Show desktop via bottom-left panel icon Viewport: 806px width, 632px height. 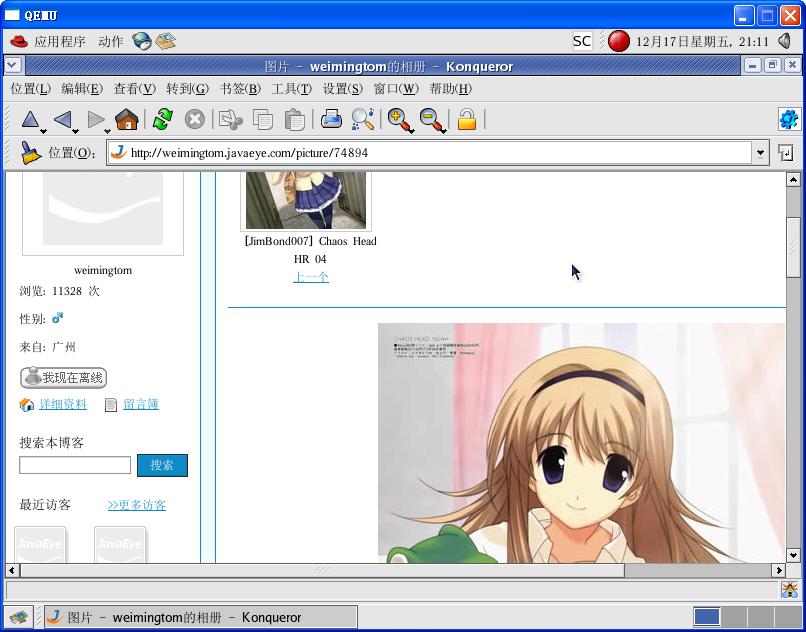pyautogui.click(x=19, y=617)
